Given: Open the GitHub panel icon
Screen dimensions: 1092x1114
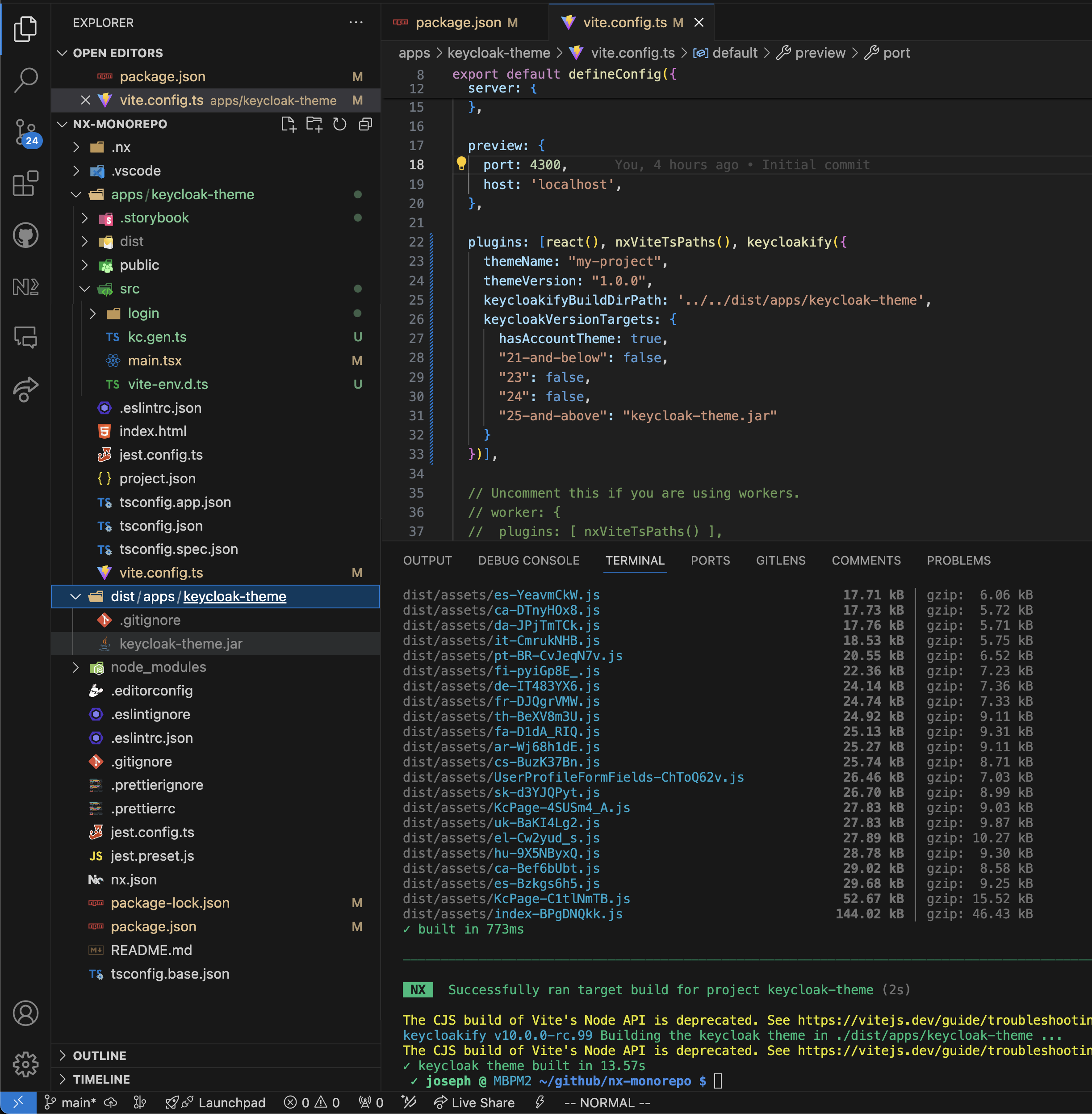Looking at the screenshot, I should pos(25,235).
